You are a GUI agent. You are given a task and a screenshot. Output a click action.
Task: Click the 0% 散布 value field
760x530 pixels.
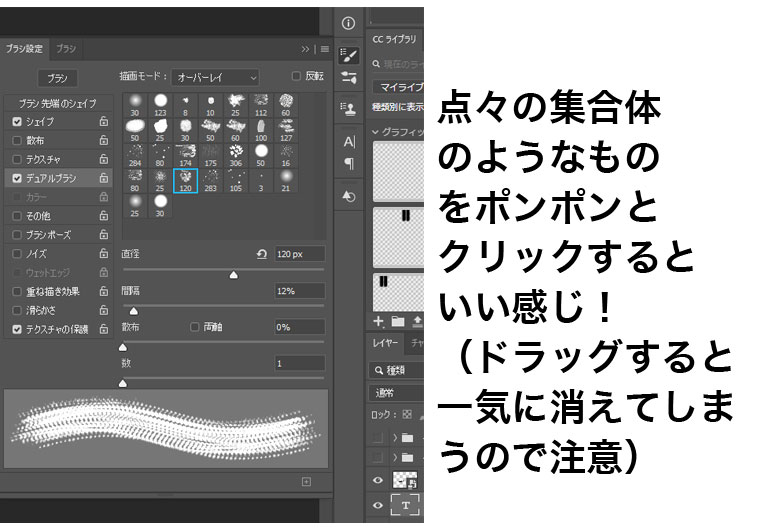(x=300, y=327)
